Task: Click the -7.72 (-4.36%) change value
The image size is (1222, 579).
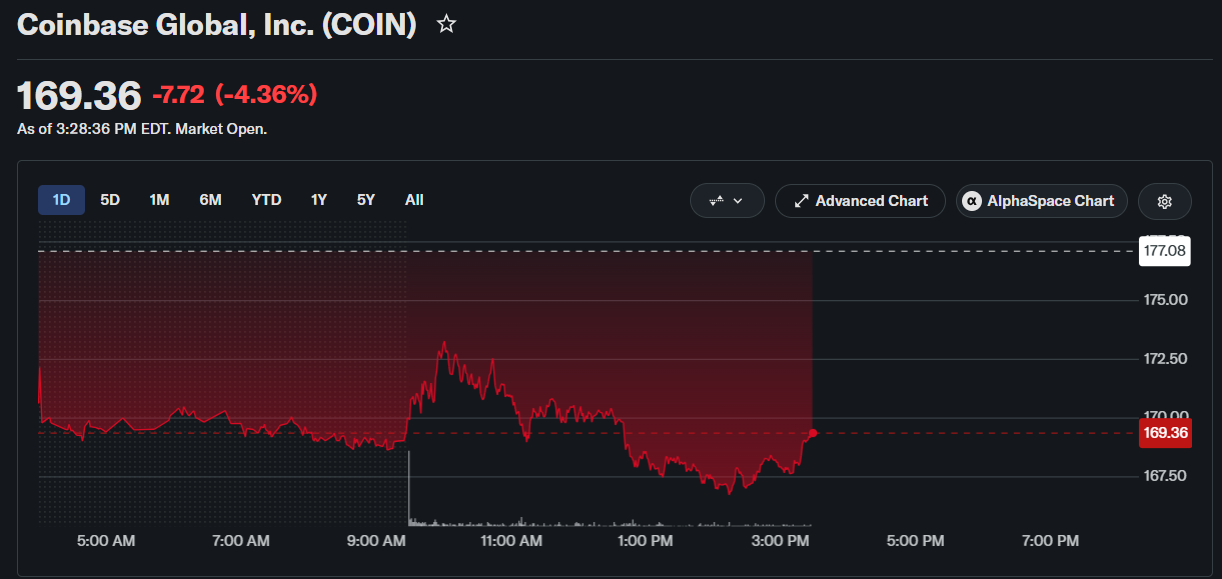Action: point(235,95)
